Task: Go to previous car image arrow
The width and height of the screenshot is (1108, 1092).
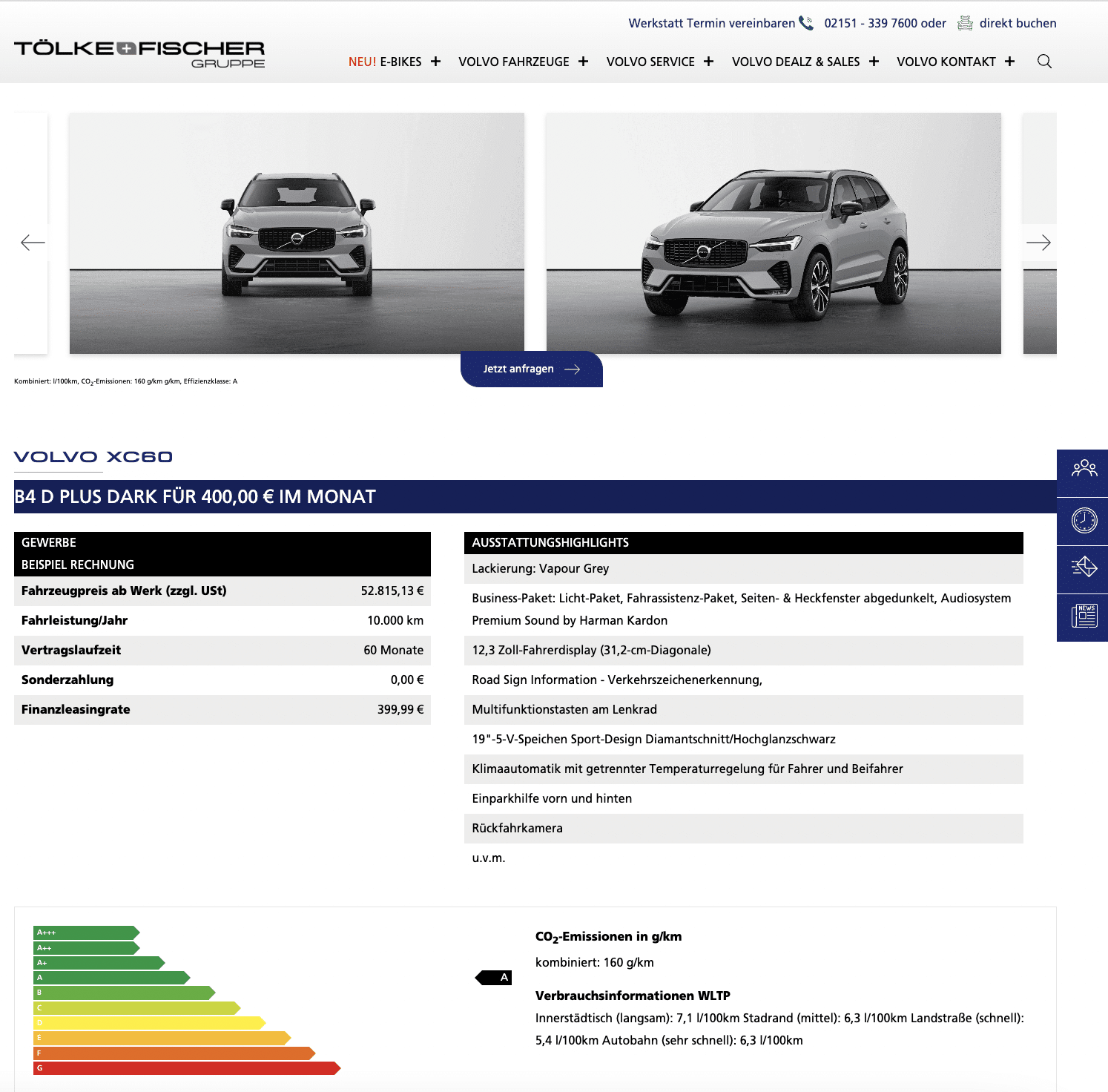Action: click(x=33, y=243)
